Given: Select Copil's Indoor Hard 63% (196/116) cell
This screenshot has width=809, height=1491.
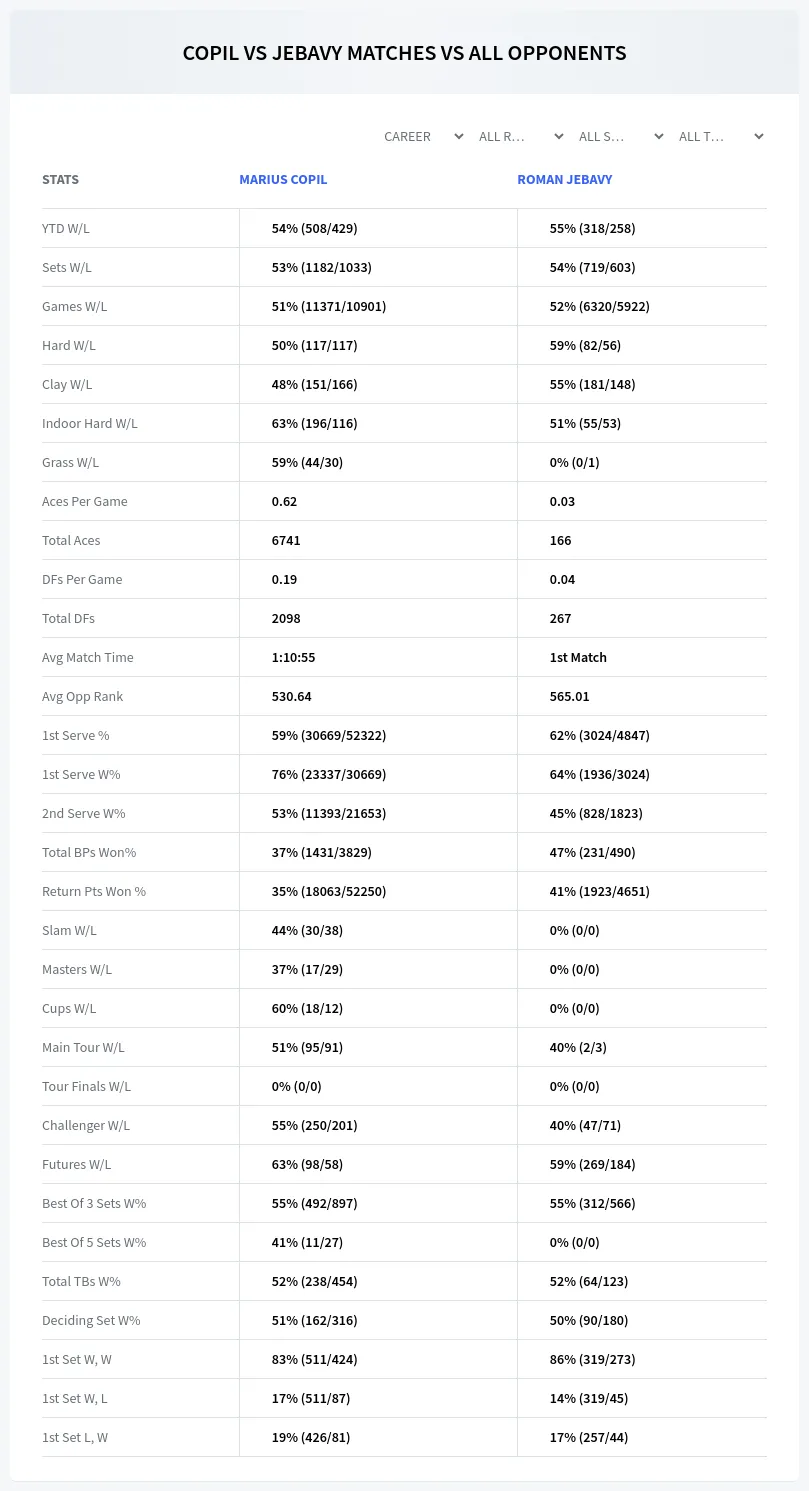Looking at the screenshot, I should pyautogui.click(x=314, y=423).
